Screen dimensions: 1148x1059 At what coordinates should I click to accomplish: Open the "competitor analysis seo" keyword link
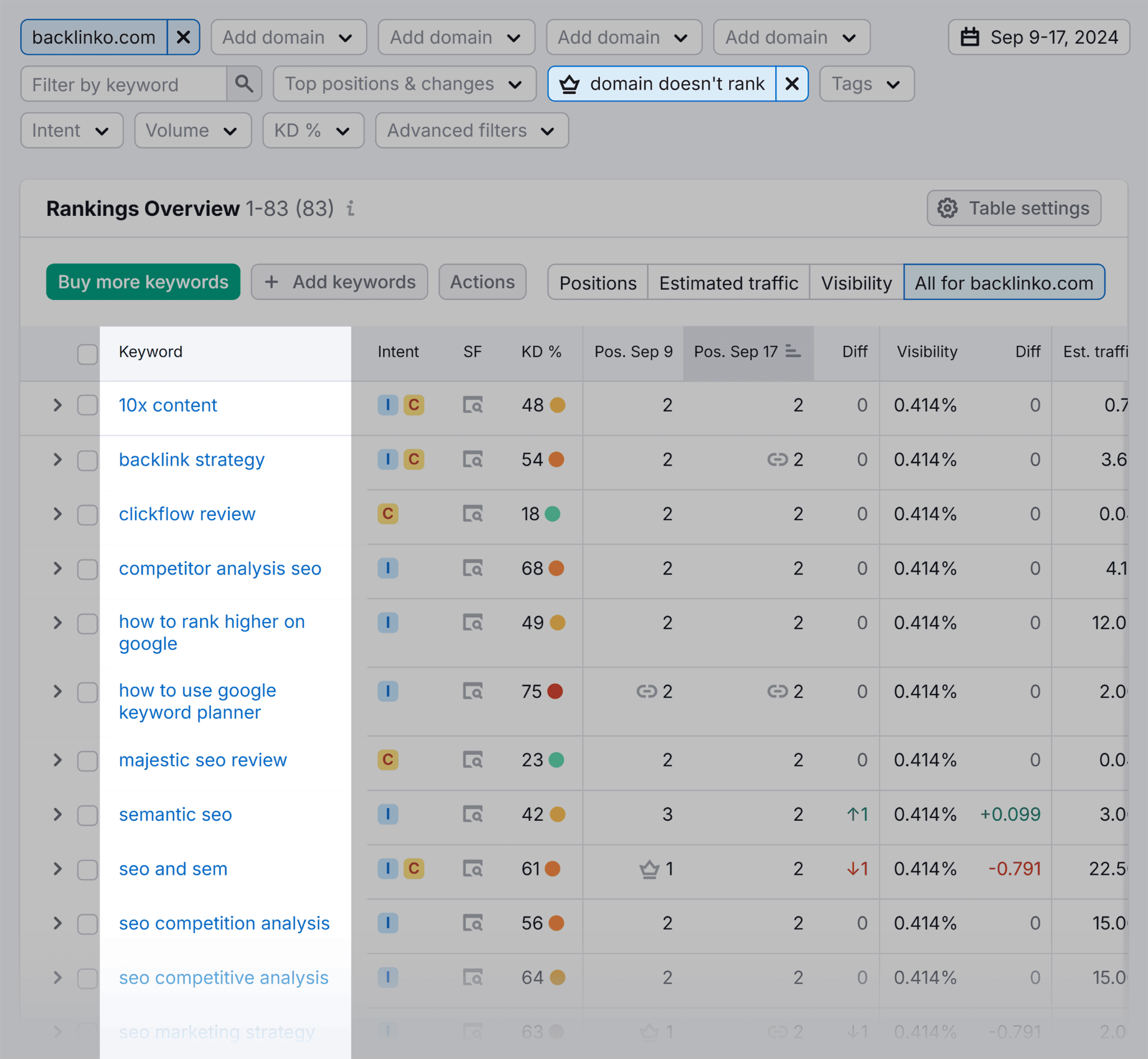pos(220,568)
